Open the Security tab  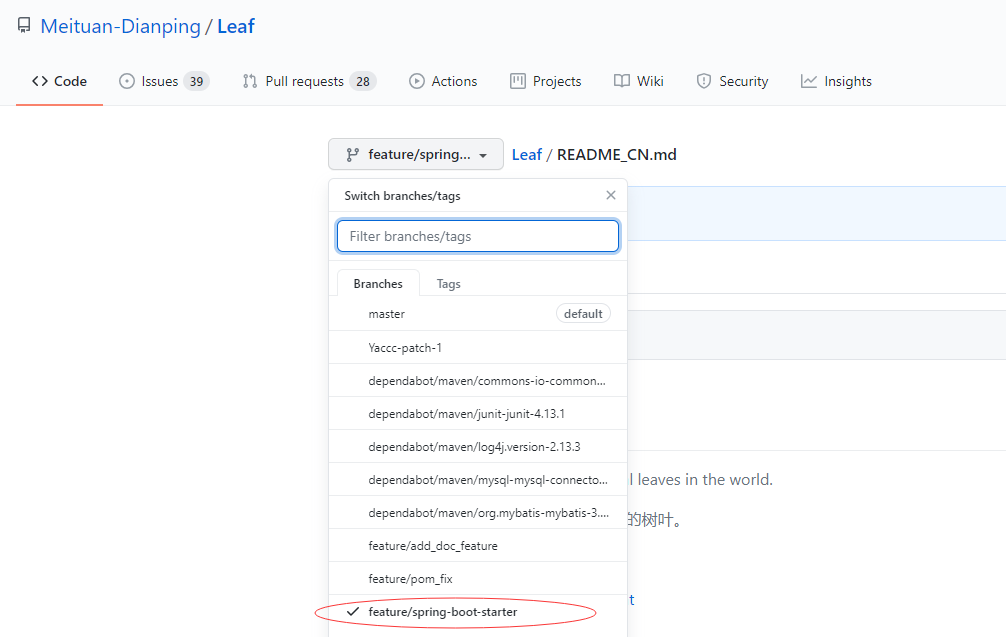click(x=733, y=81)
